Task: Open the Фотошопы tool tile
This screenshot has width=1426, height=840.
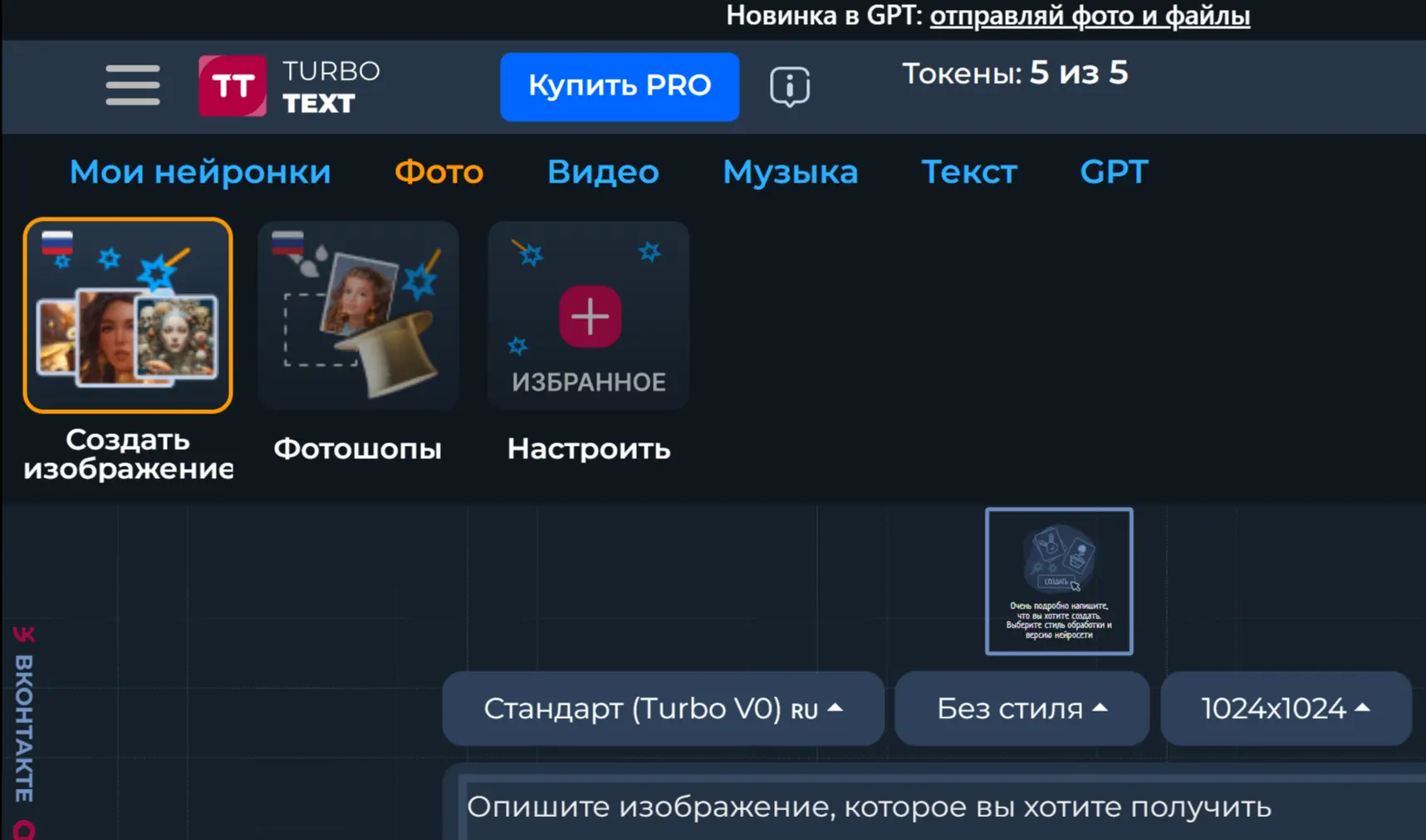Action: tap(358, 315)
